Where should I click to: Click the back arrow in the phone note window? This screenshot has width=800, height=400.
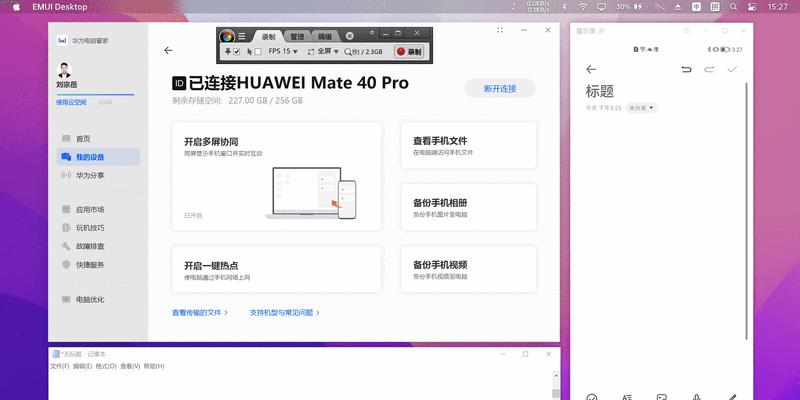[x=591, y=69]
